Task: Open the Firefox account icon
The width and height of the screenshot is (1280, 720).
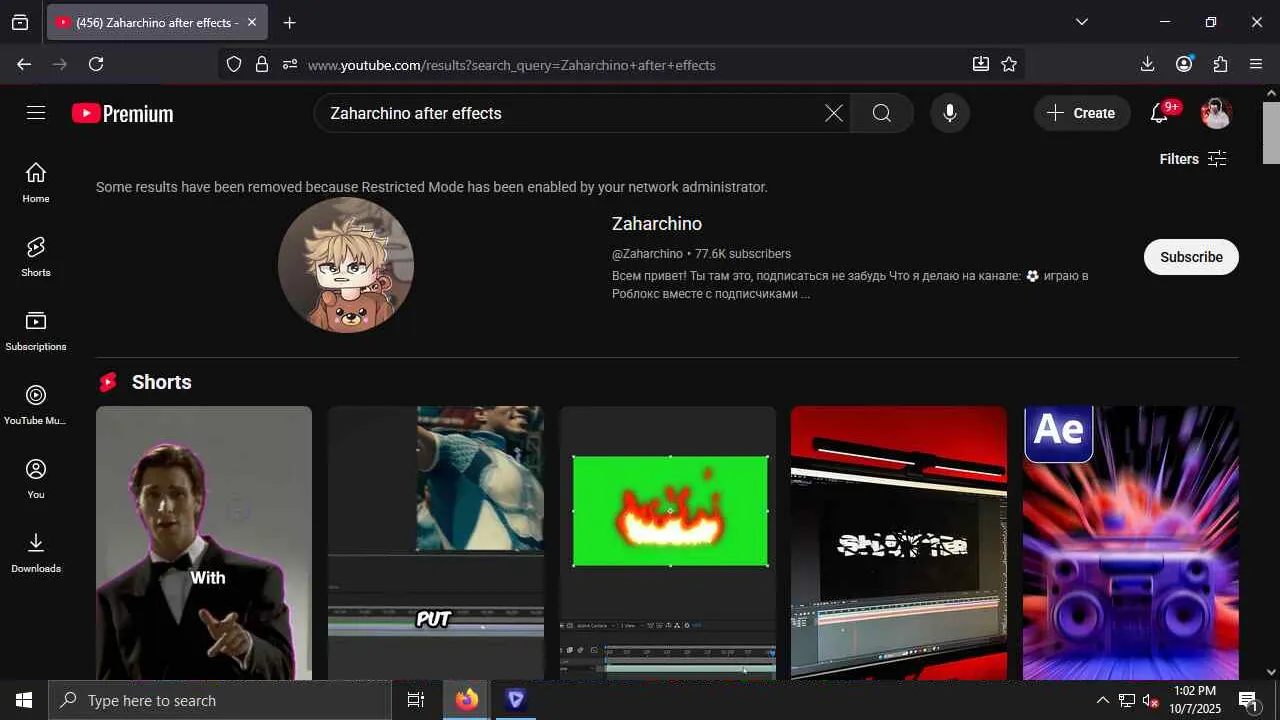Action: point(1184,64)
